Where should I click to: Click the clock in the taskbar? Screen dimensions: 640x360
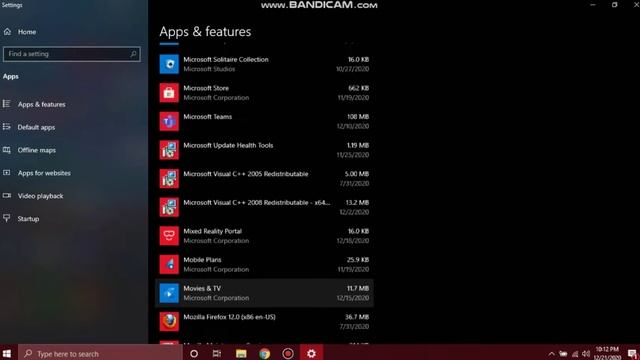(x=608, y=353)
